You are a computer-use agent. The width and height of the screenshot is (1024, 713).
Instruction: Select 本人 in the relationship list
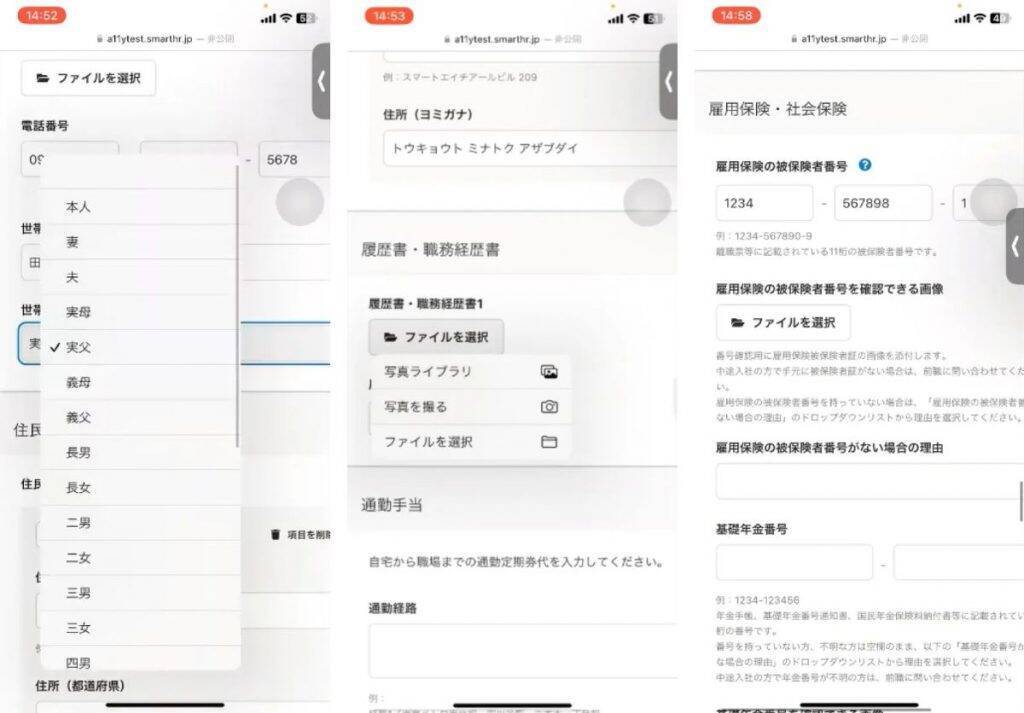[x=140, y=207]
